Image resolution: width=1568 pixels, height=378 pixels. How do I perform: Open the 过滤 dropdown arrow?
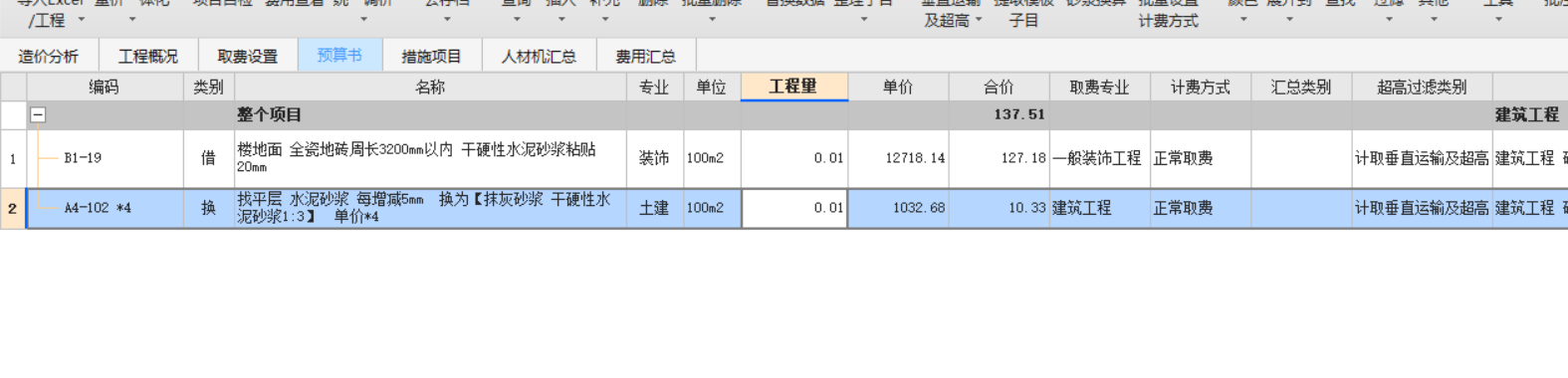tap(1389, 20)
